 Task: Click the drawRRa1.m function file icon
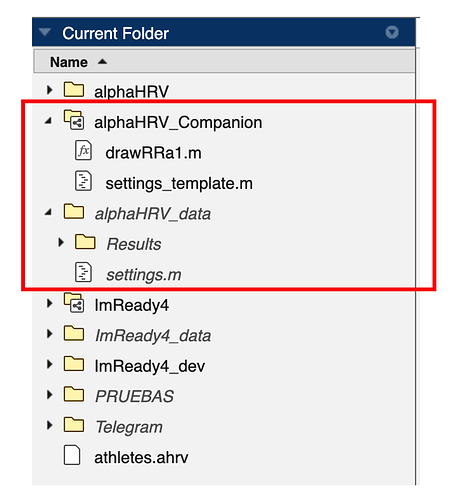[x=83, y=150]
